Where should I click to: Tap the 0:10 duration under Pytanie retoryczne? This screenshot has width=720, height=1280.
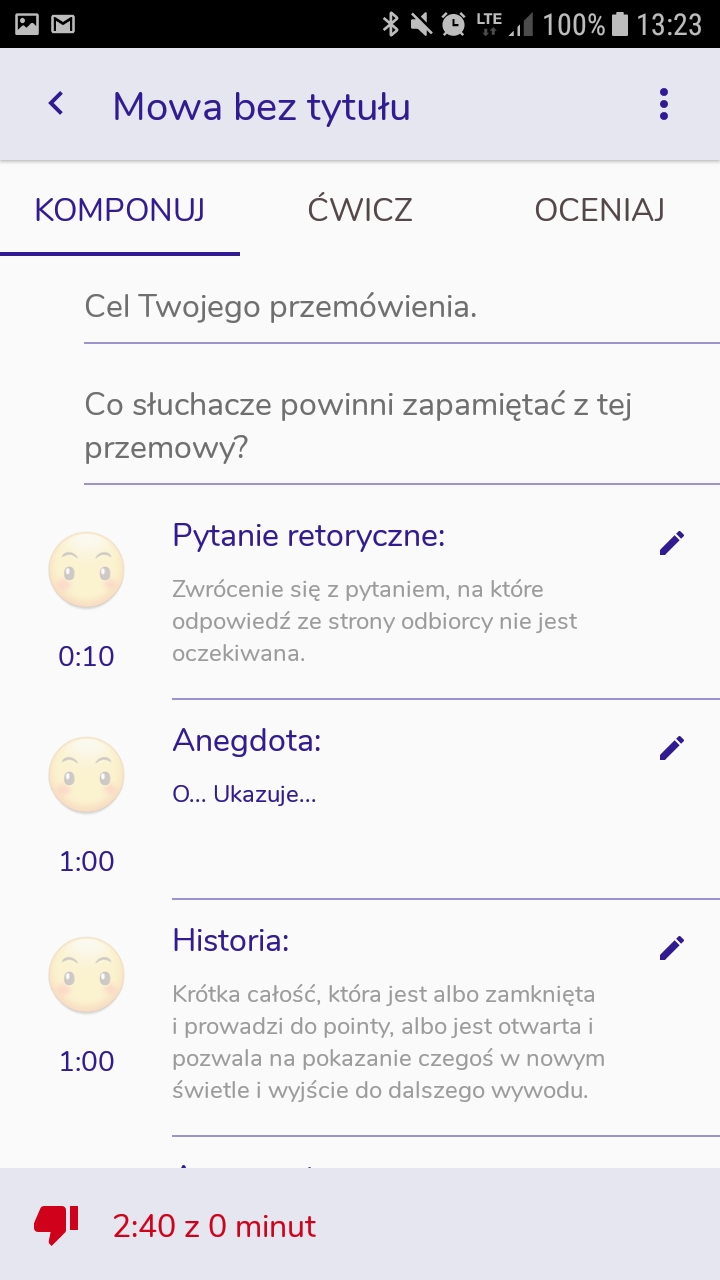[x=87, y=657]
